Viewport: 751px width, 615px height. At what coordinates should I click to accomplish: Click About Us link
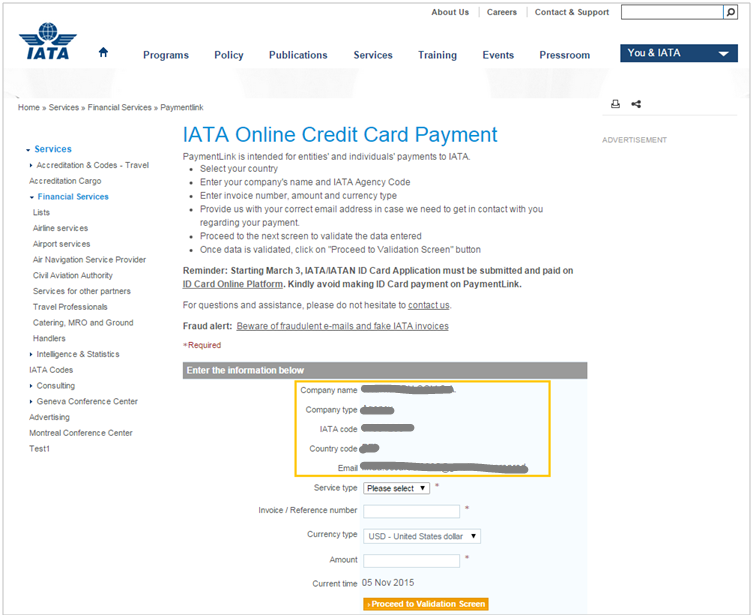click(x=450, y=12)
